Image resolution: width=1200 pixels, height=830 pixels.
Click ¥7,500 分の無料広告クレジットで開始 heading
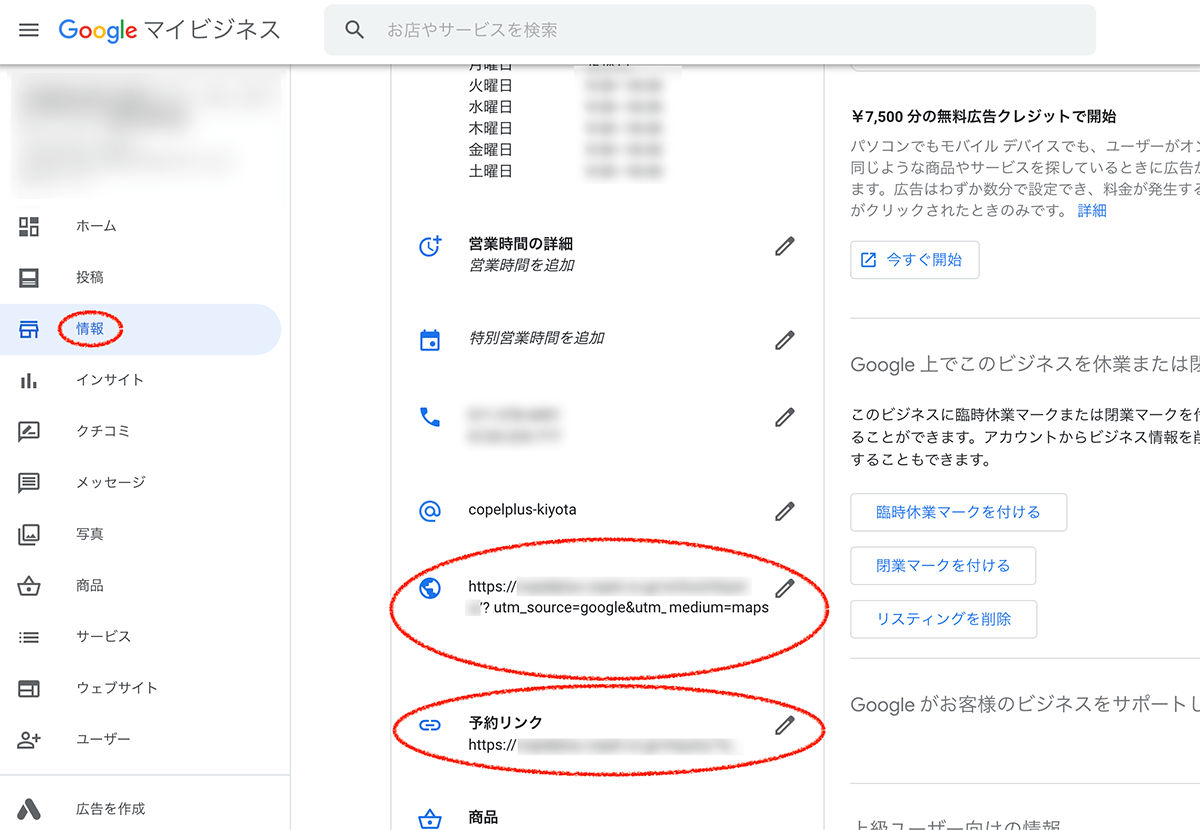[983, 116]
